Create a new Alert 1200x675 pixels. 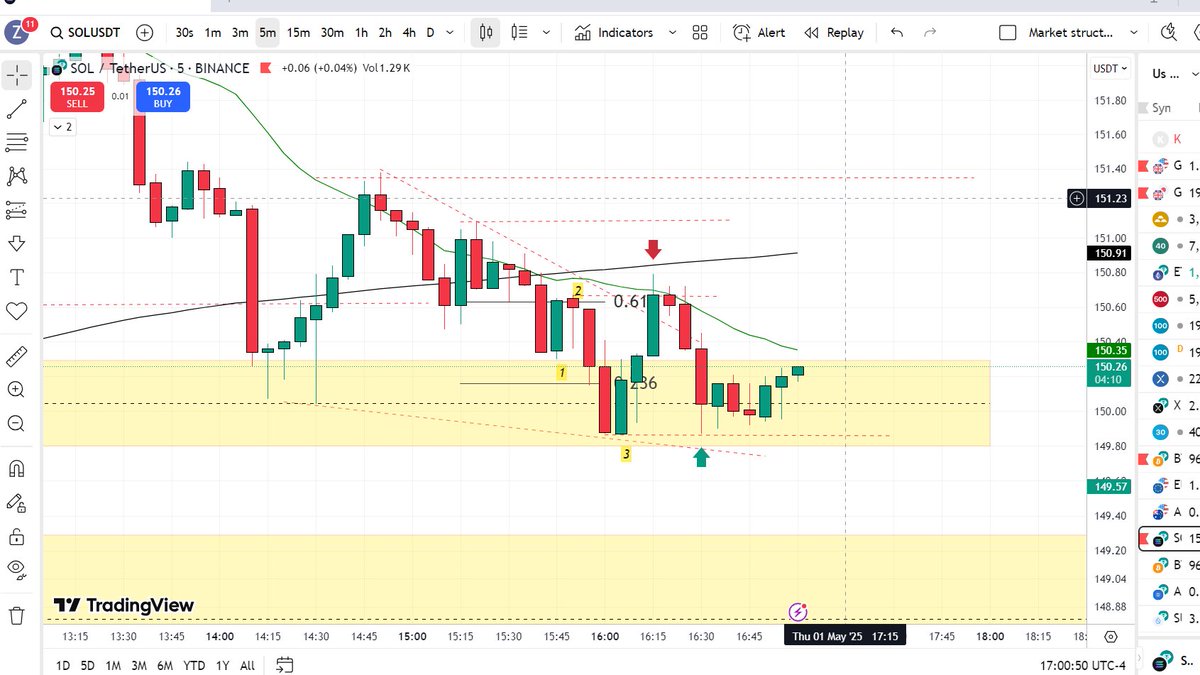pos(759,32)
